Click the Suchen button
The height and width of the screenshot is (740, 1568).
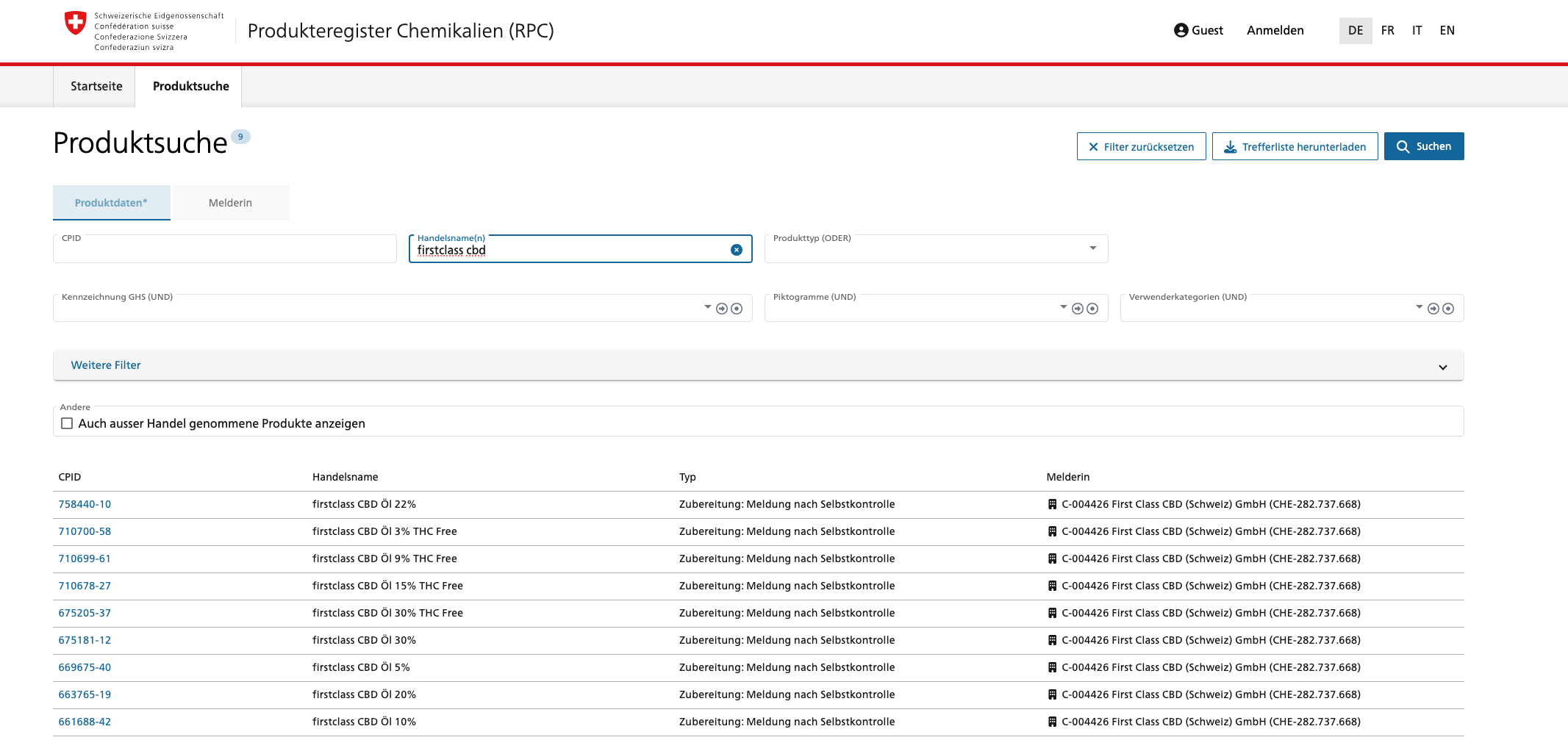coord(1423,146)
